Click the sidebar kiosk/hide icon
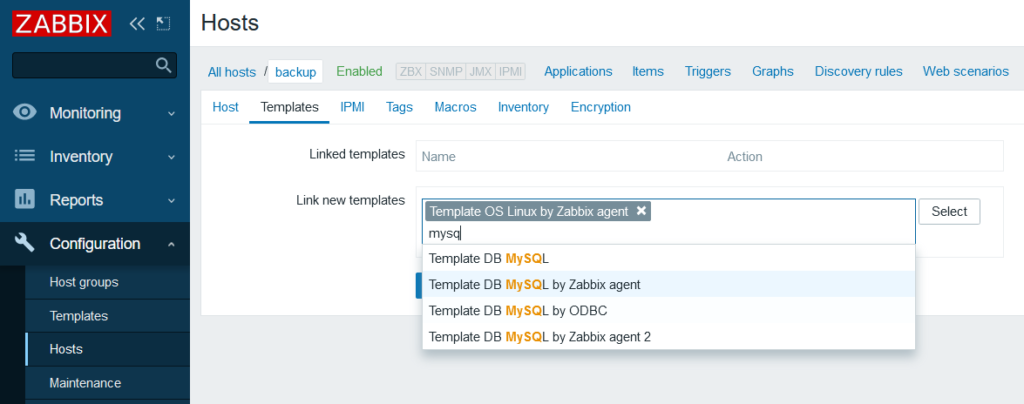 tap(163, 23)
